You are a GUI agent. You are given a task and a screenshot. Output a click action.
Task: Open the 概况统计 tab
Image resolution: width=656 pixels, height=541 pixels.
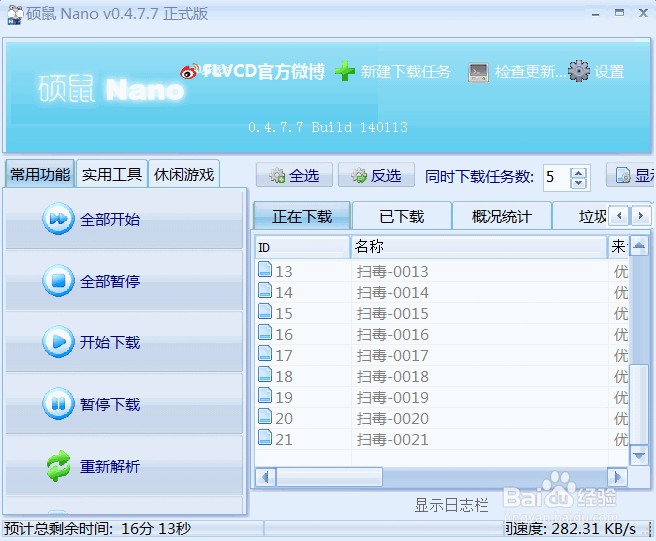click(x=502, y=216)
